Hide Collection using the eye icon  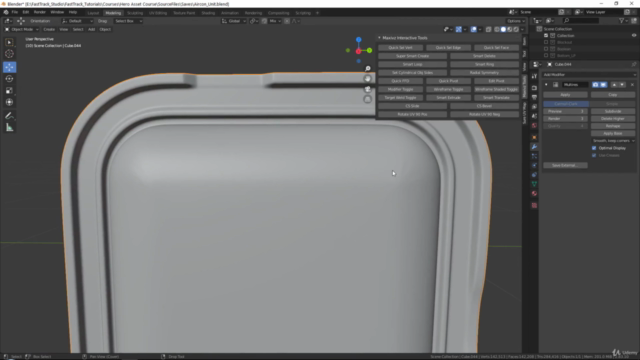click(x=634, y=36)
